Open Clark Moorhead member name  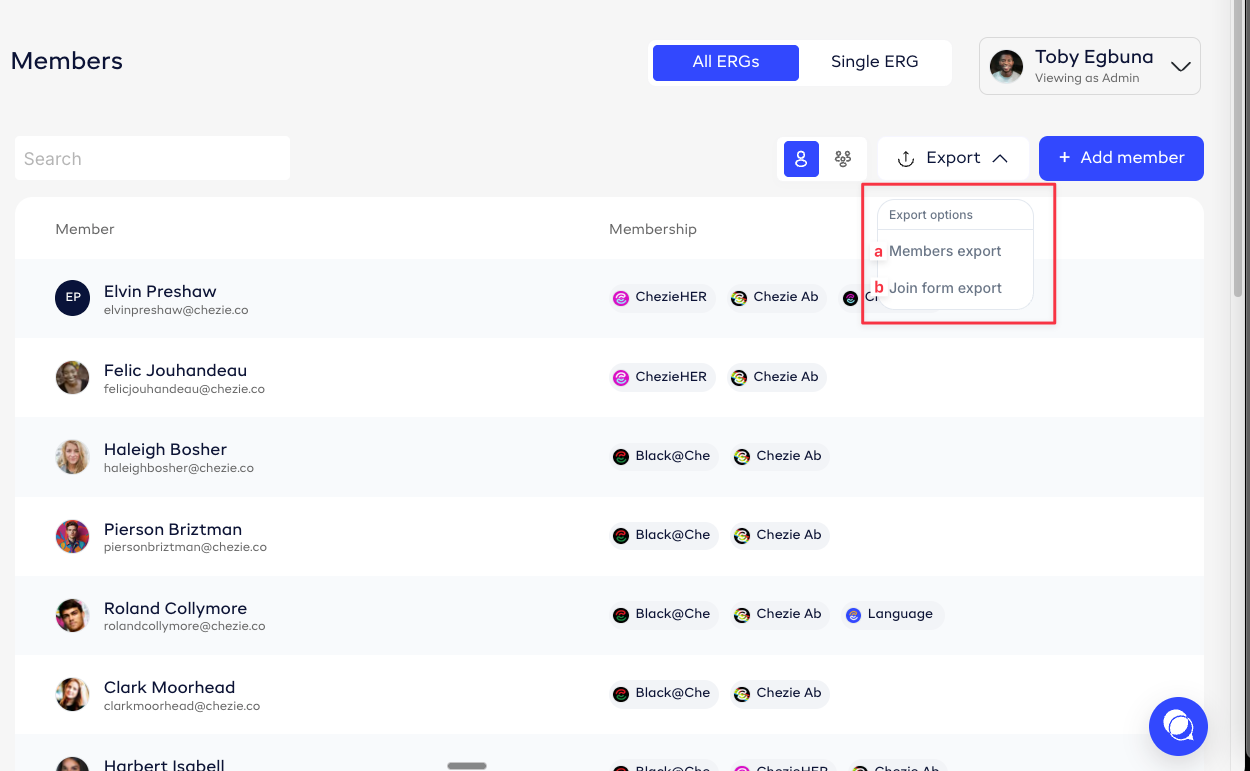point(169,687)
